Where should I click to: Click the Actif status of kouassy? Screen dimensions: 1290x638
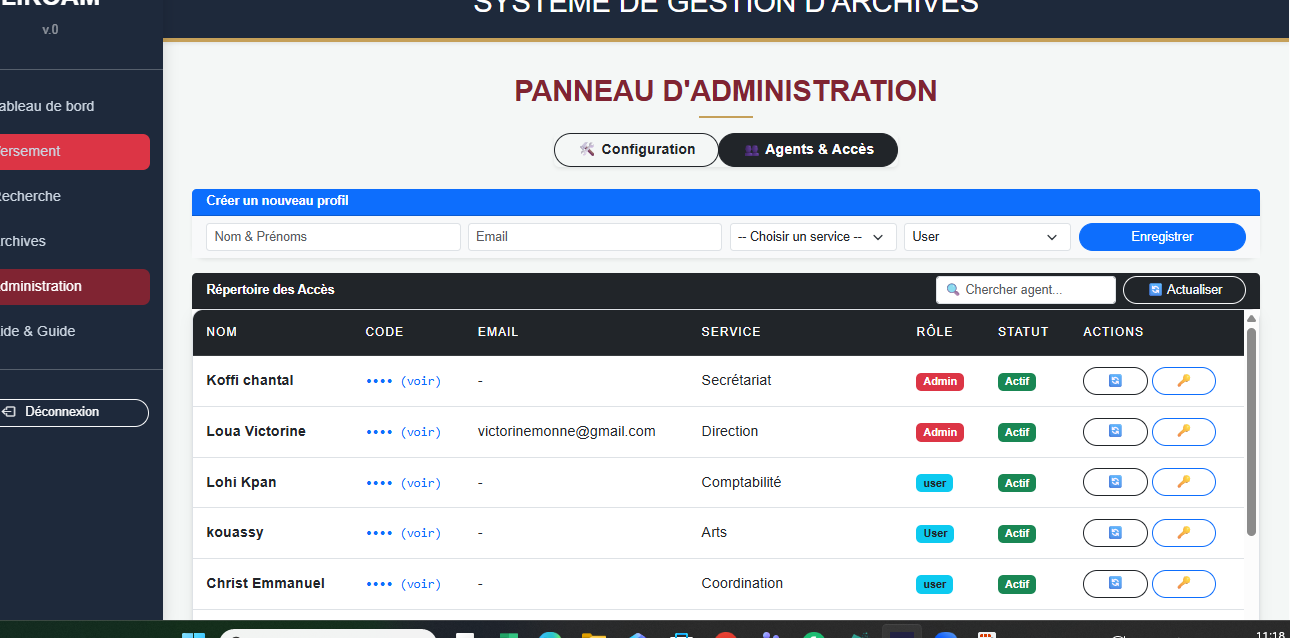(x=1017, y=533)
